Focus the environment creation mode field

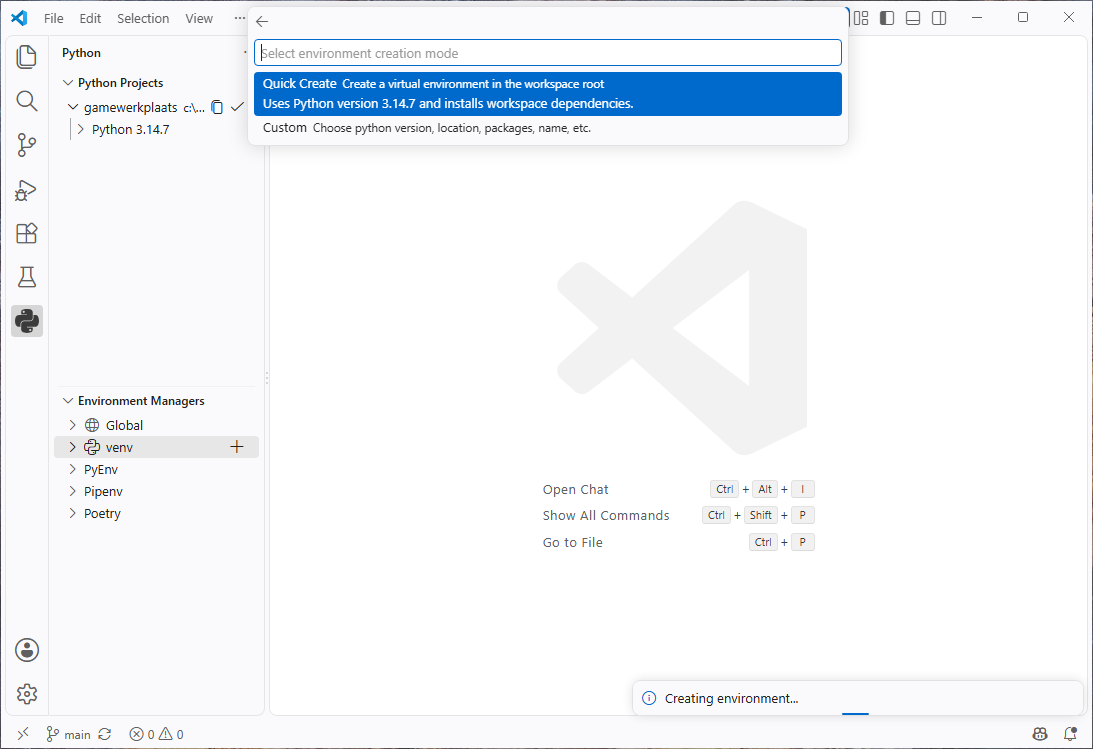(x=548, y=53)
